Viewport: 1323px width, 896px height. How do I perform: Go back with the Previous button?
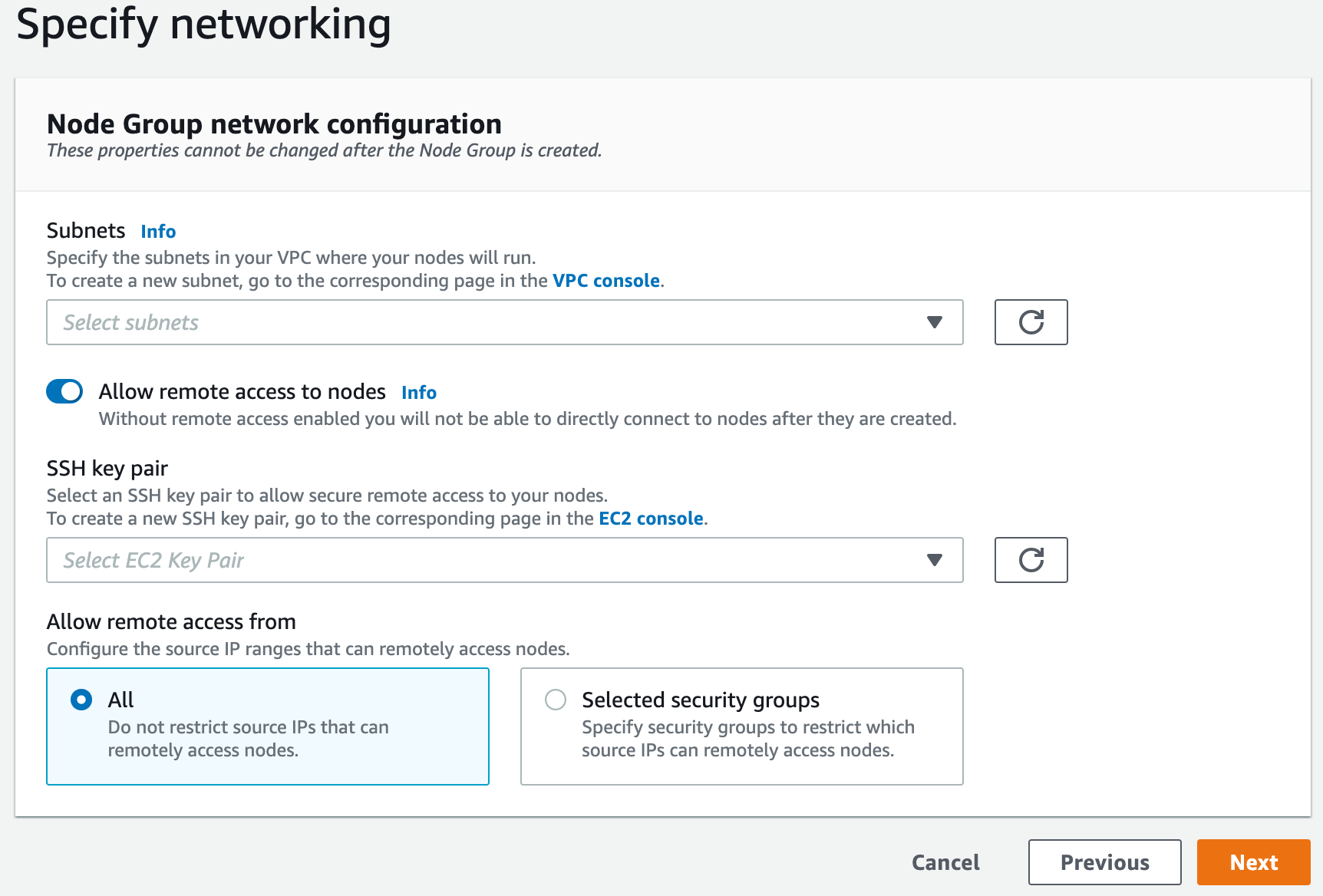[1104, 862]
